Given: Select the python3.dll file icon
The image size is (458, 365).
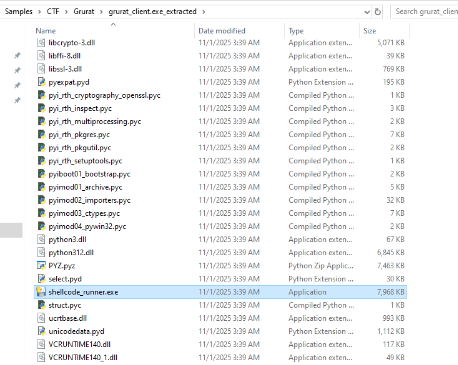Looking at the screenshot, I should (41, 239).
